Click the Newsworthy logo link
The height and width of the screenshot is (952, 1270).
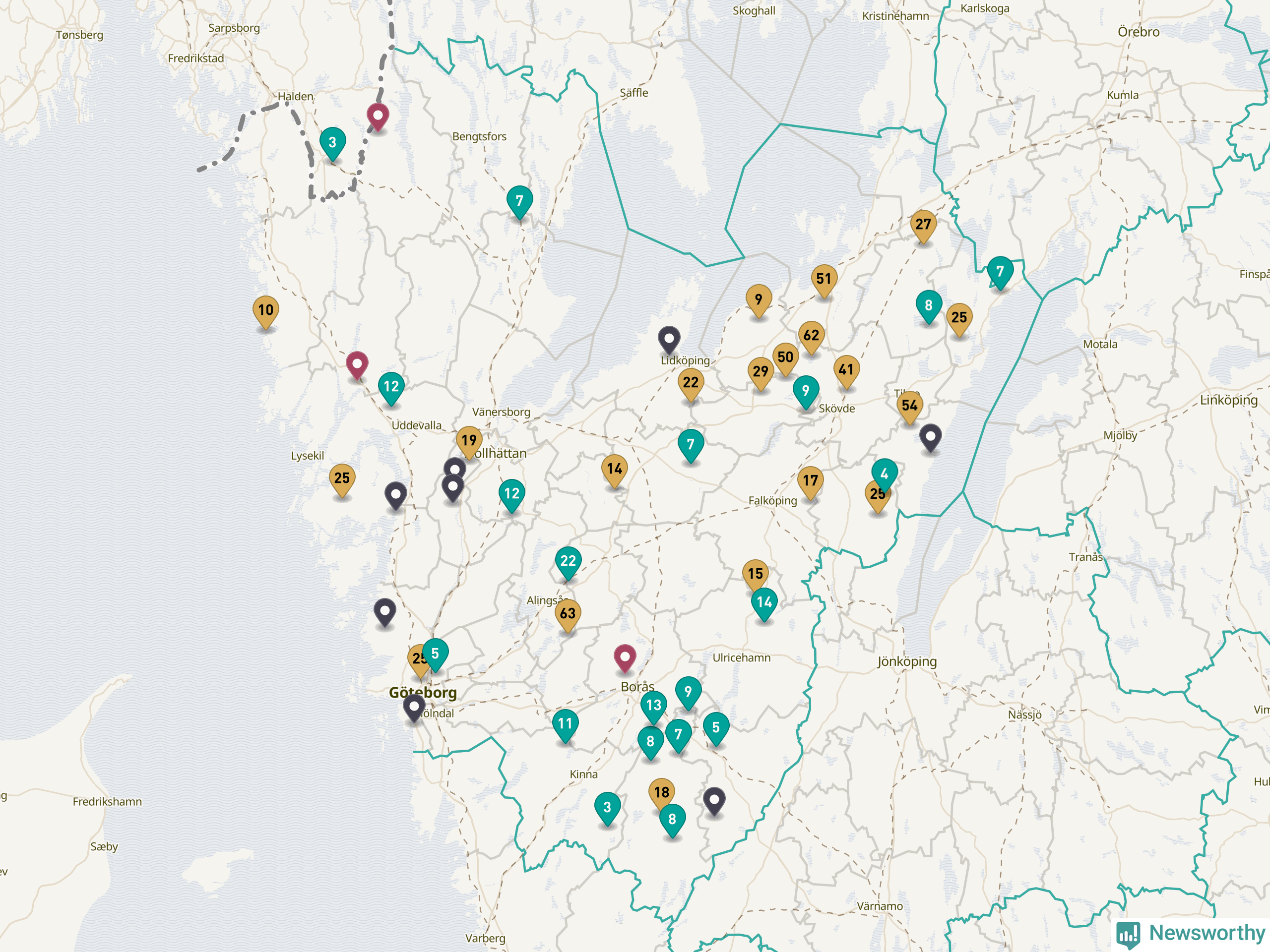click(1191, 933)
